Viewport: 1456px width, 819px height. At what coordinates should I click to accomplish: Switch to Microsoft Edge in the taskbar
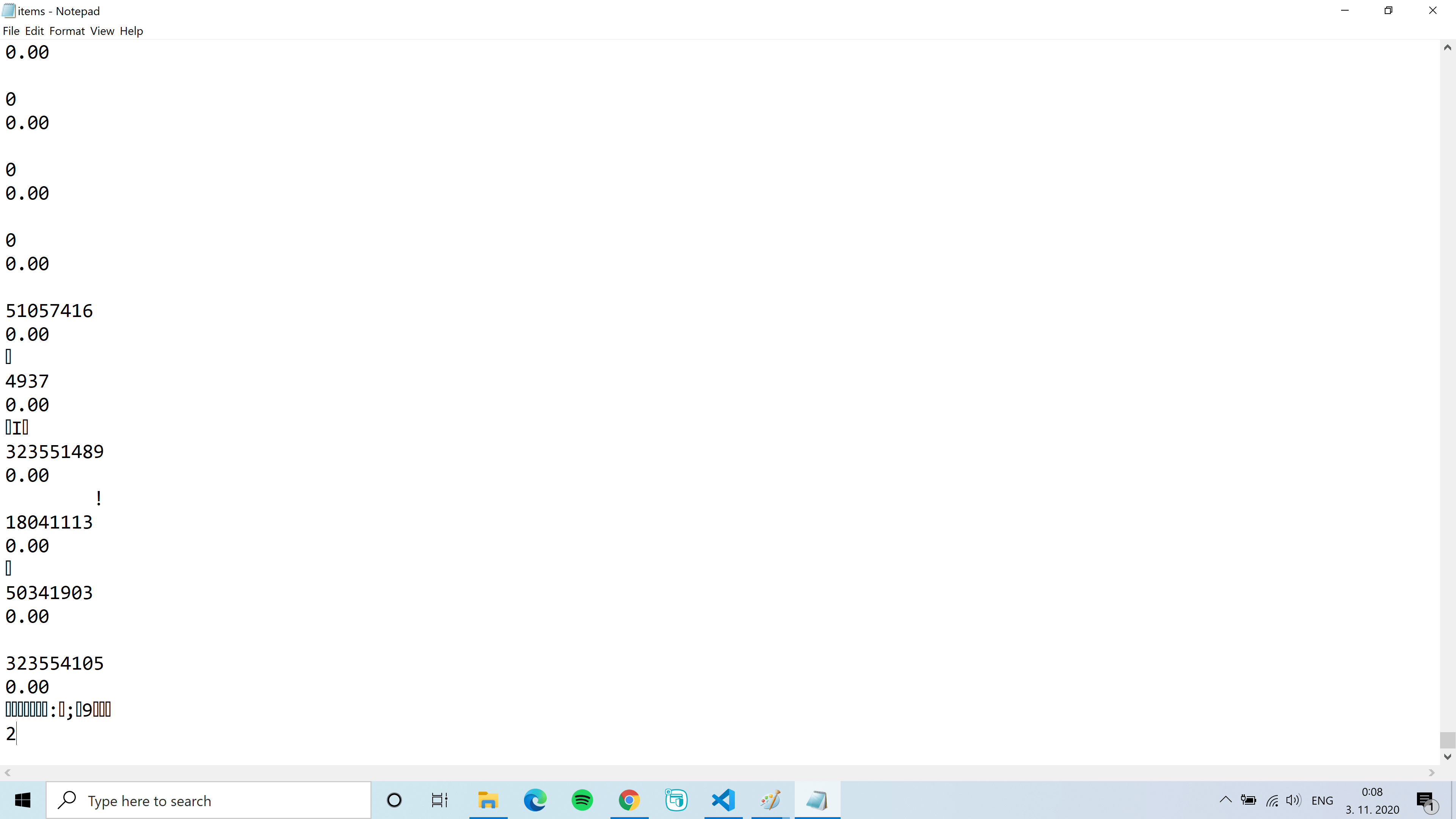[535, 800]
